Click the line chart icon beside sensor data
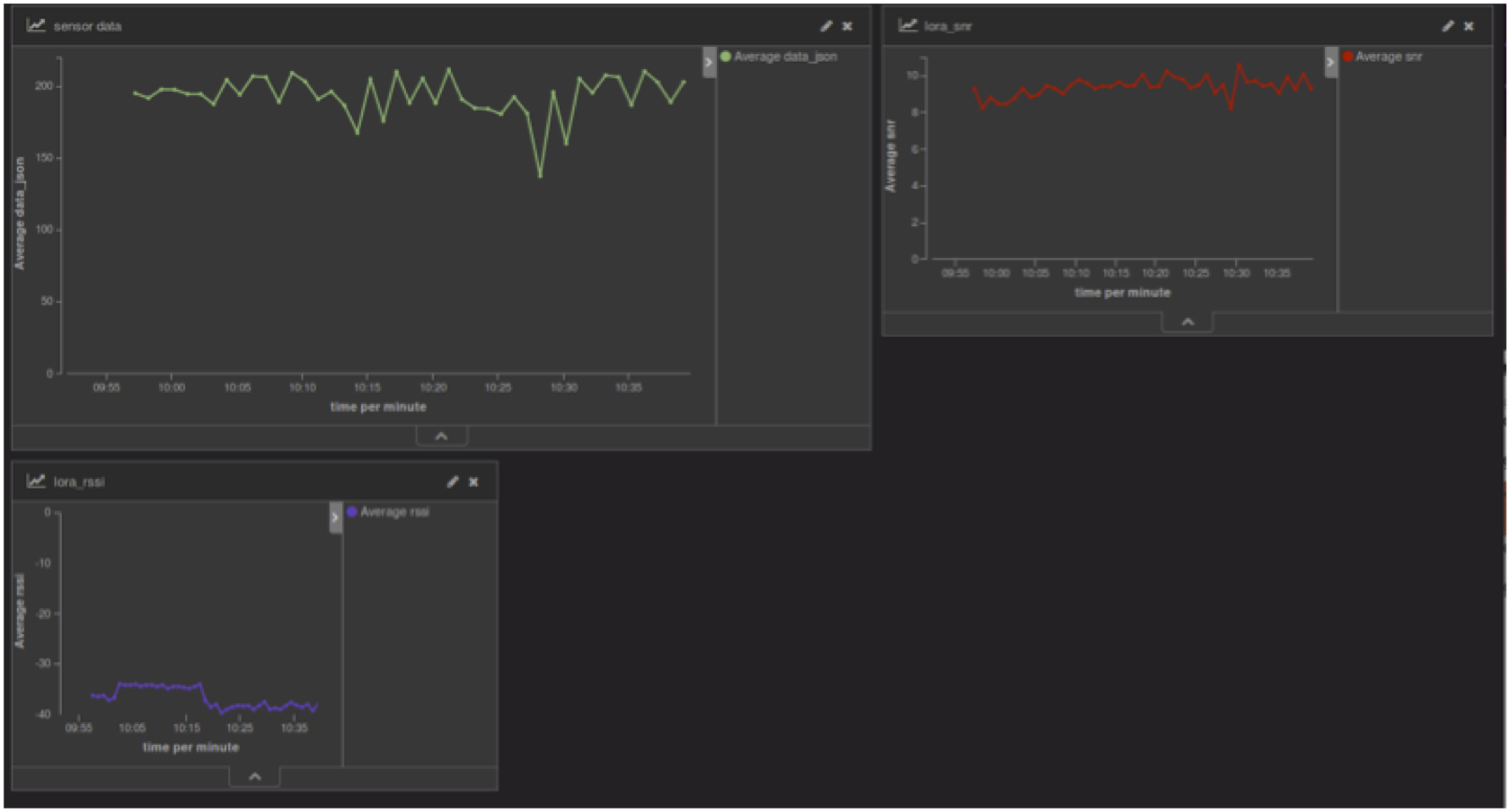This screenshot has width=1510, height=812. tap(36, 25)
